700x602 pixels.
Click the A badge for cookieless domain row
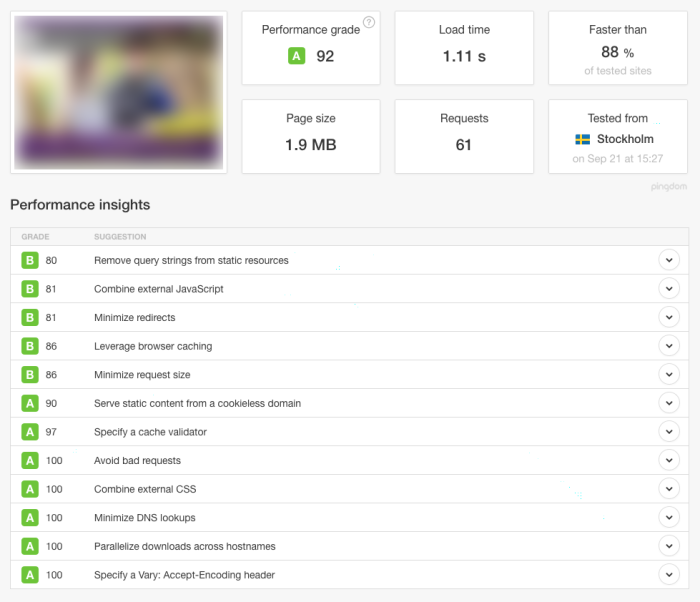click(x=30, y=403)
